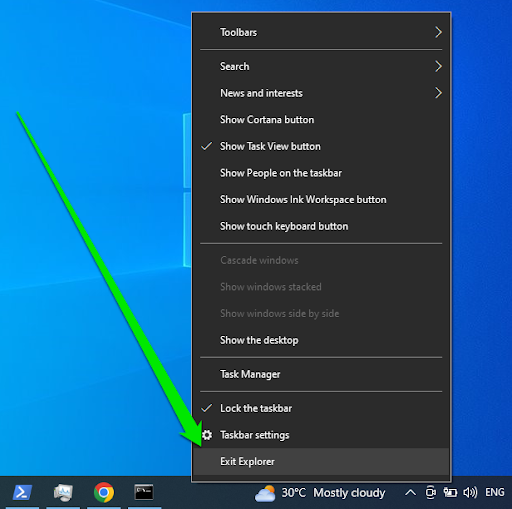Click the Taskbar settings gear icon
Image resolution: width=512 pixels, height=509 pixels.
pos(207,435)
